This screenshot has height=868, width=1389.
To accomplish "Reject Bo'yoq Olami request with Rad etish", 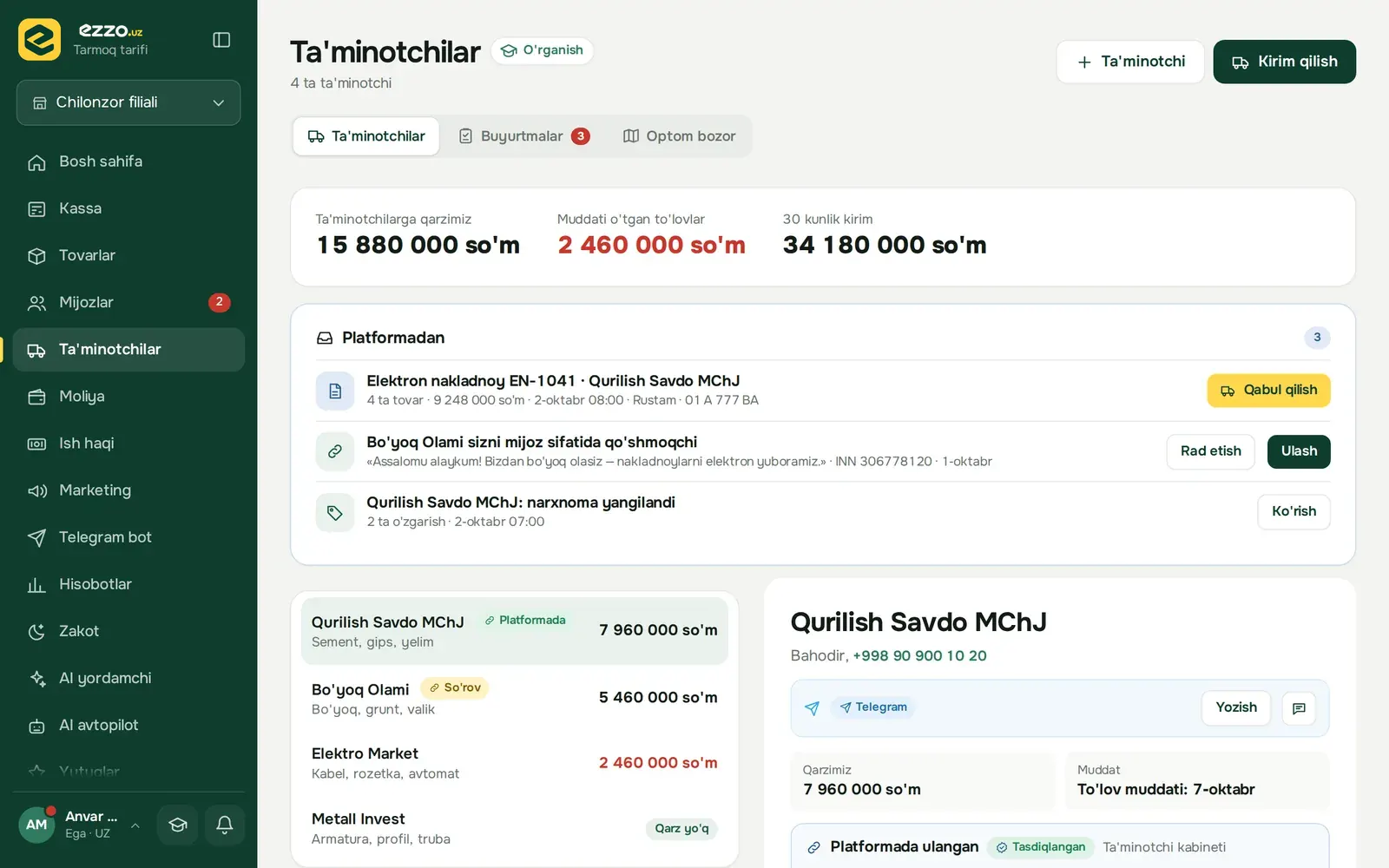I will (x=1210, y=451).
